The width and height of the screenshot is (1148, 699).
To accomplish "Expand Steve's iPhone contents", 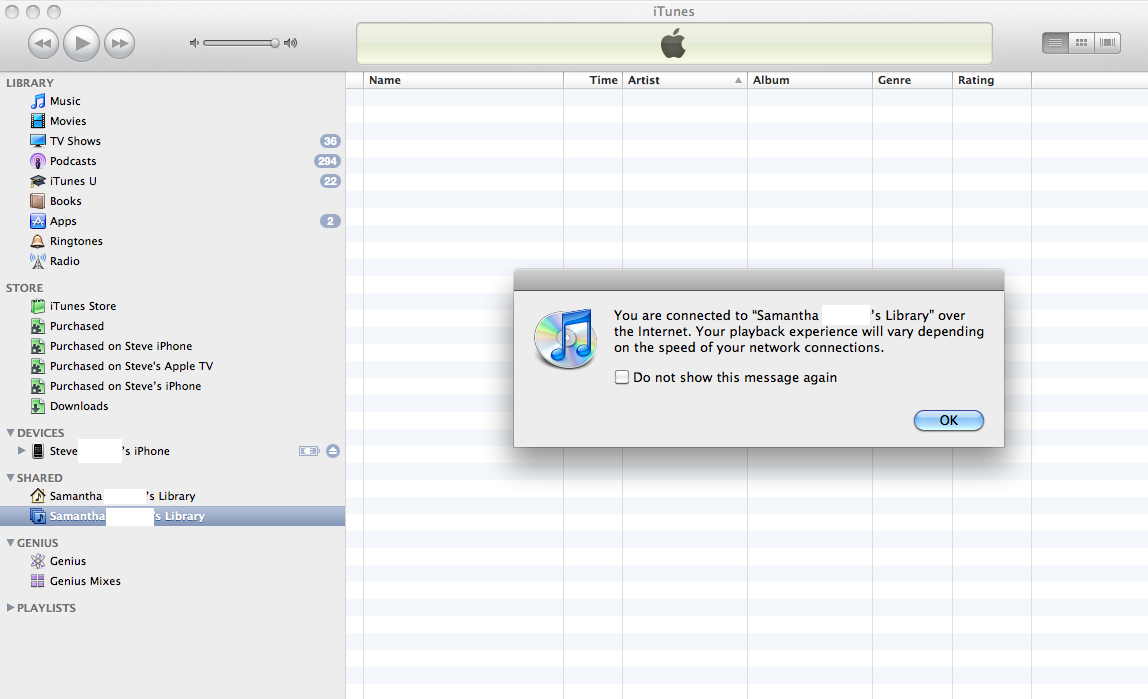I will (x=21, y=450).
